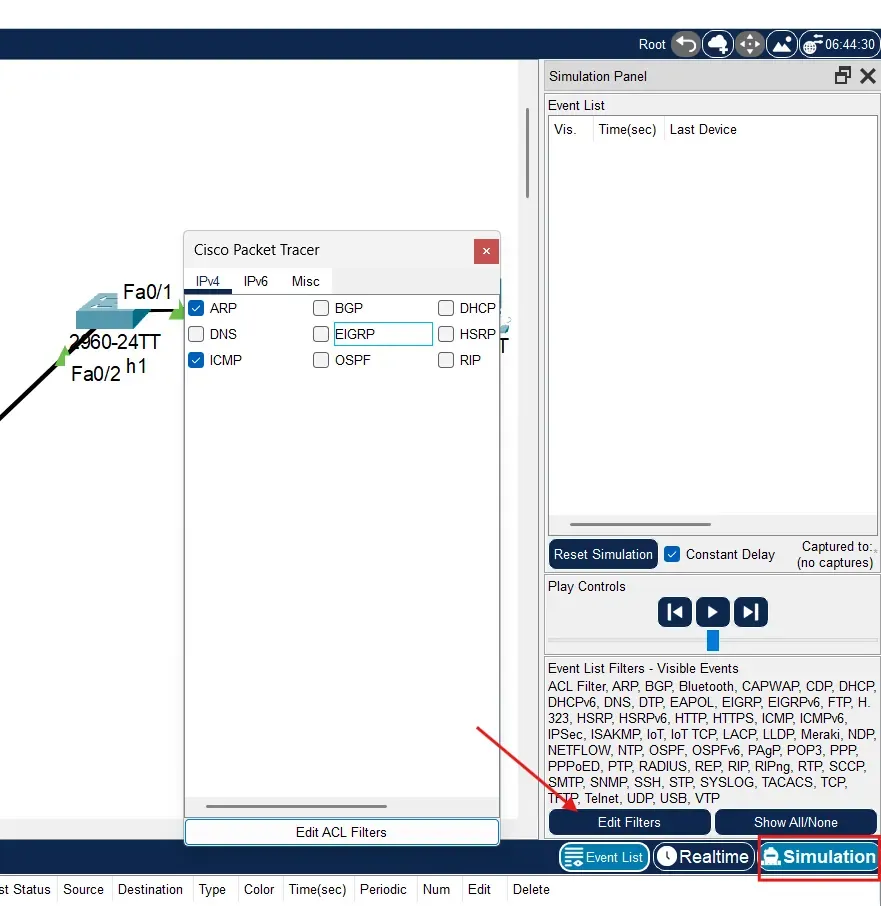The height and width of the screenshot is (906, 881).
Task: Click the Play simulation button
Action: click(x=713, y=612)
